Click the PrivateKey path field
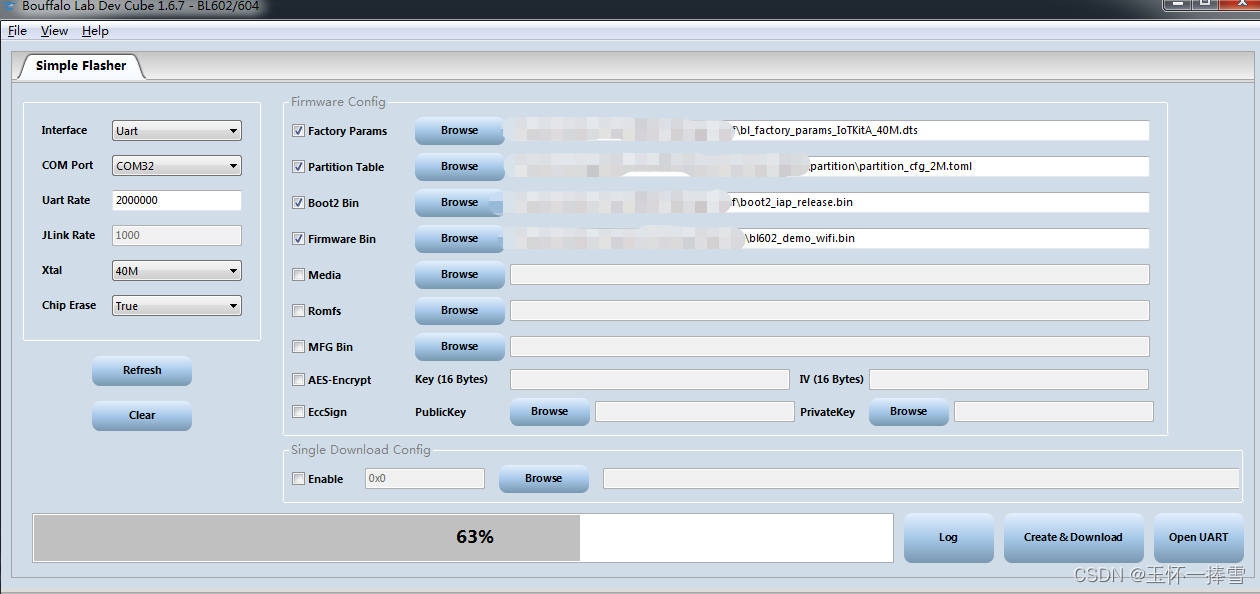This screenshot has height=594, width=1260. [x=1054, y=412]
